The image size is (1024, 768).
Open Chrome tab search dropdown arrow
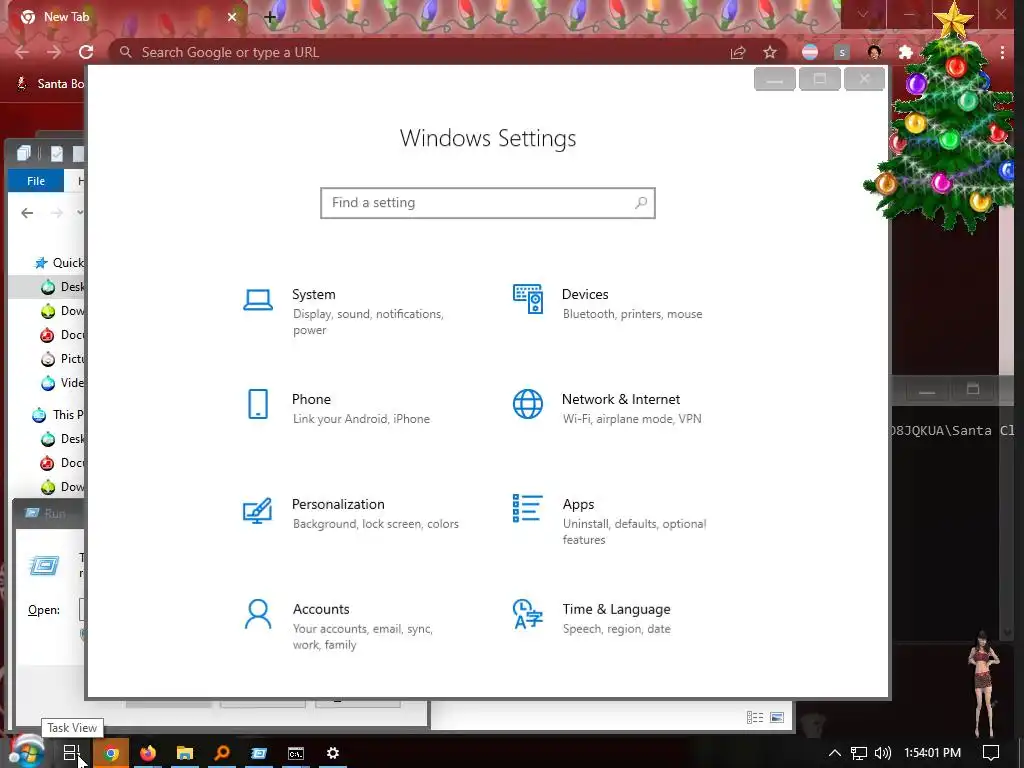point(863,14)
